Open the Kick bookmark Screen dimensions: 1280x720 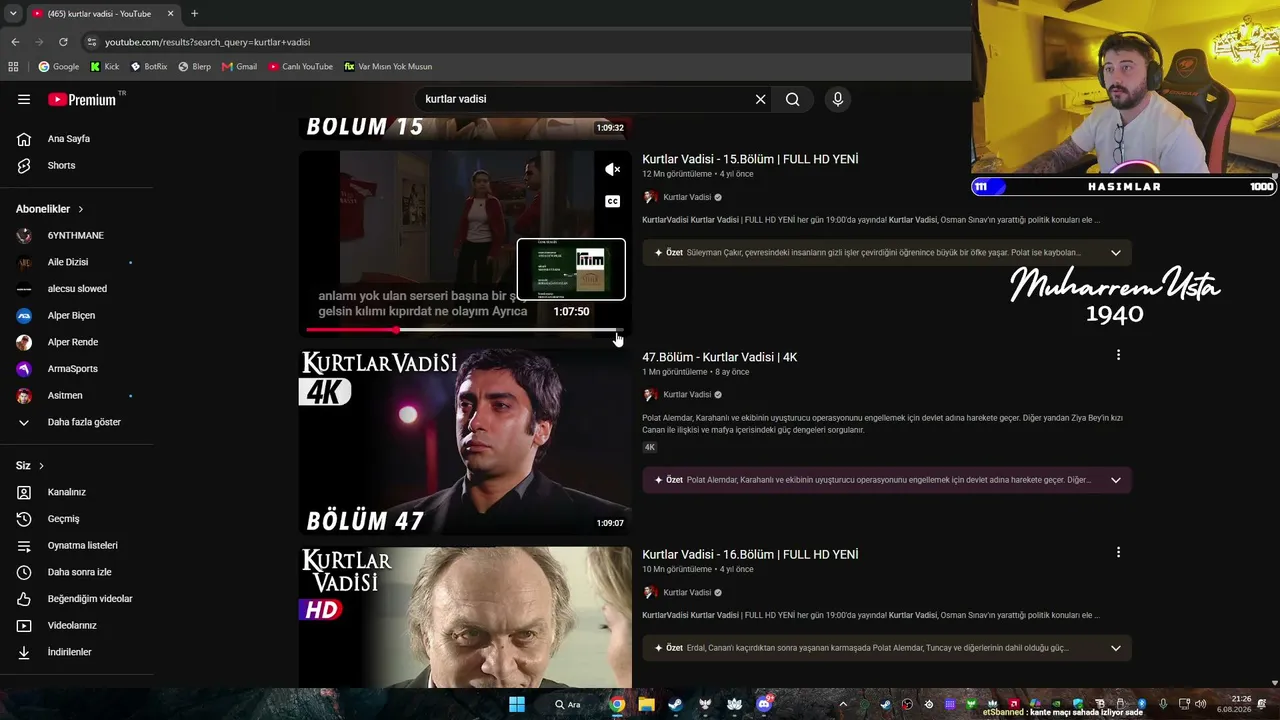[x=105, y=67]
